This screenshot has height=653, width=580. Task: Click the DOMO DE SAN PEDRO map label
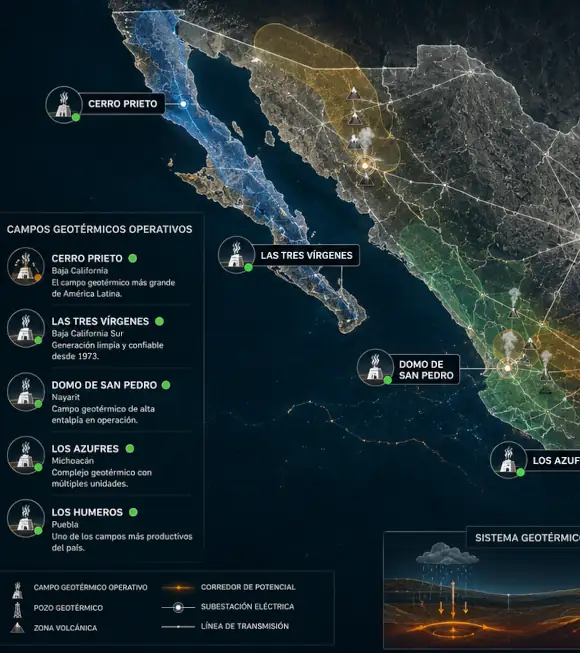426,369
